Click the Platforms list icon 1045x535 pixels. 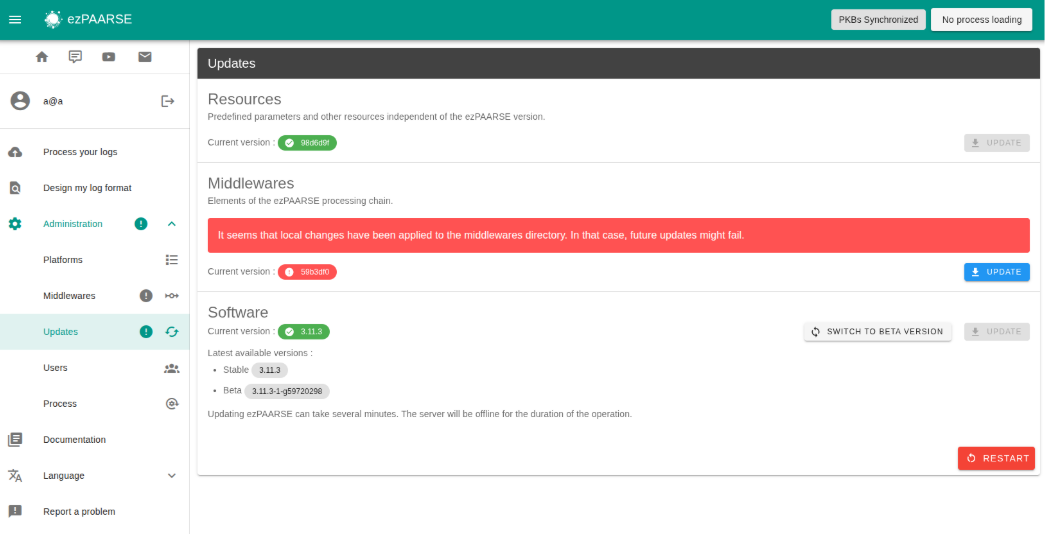(x=172, y=260)
